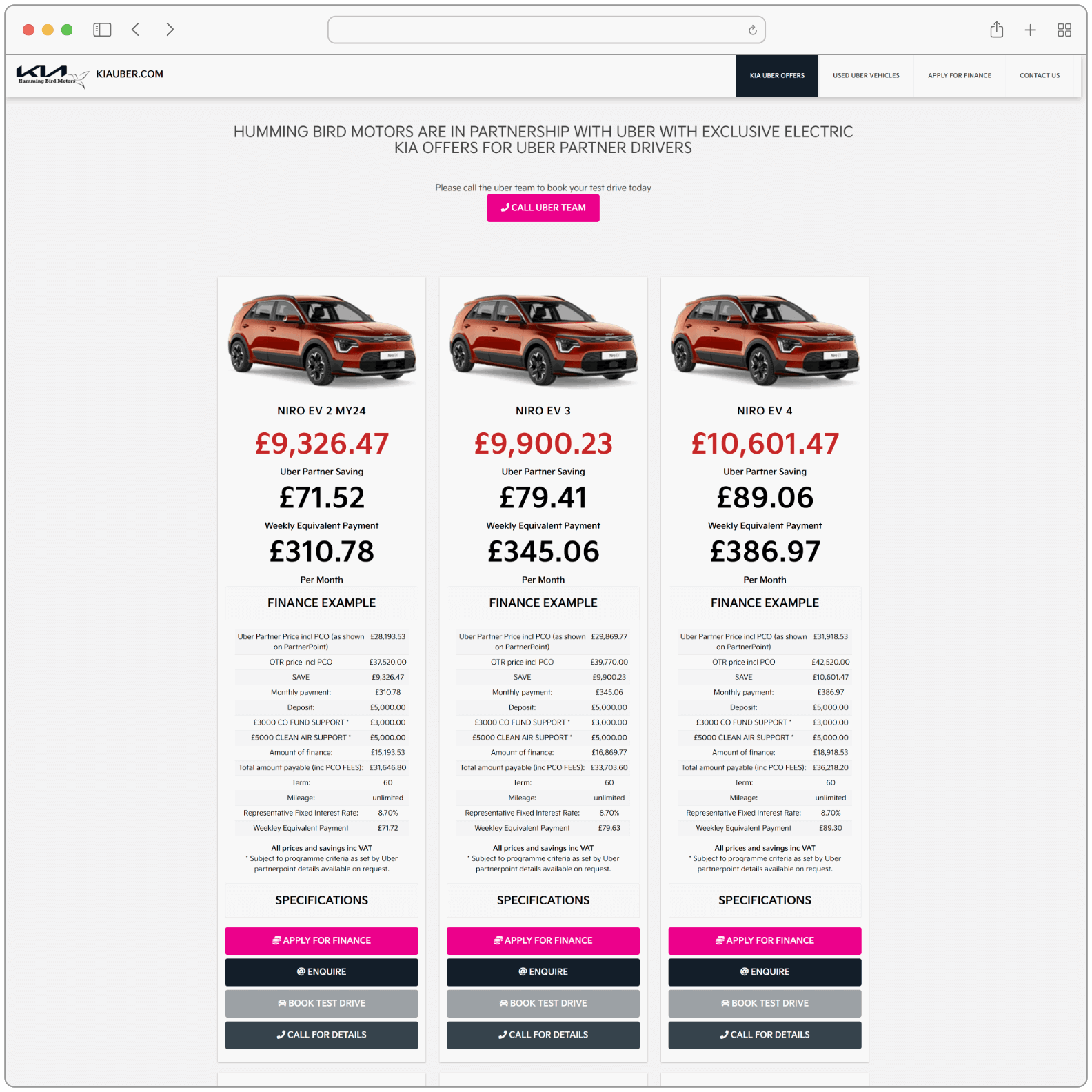Go forward with the browser forward arrow
Screen dimensions: 1092x1092
[170, 30]
